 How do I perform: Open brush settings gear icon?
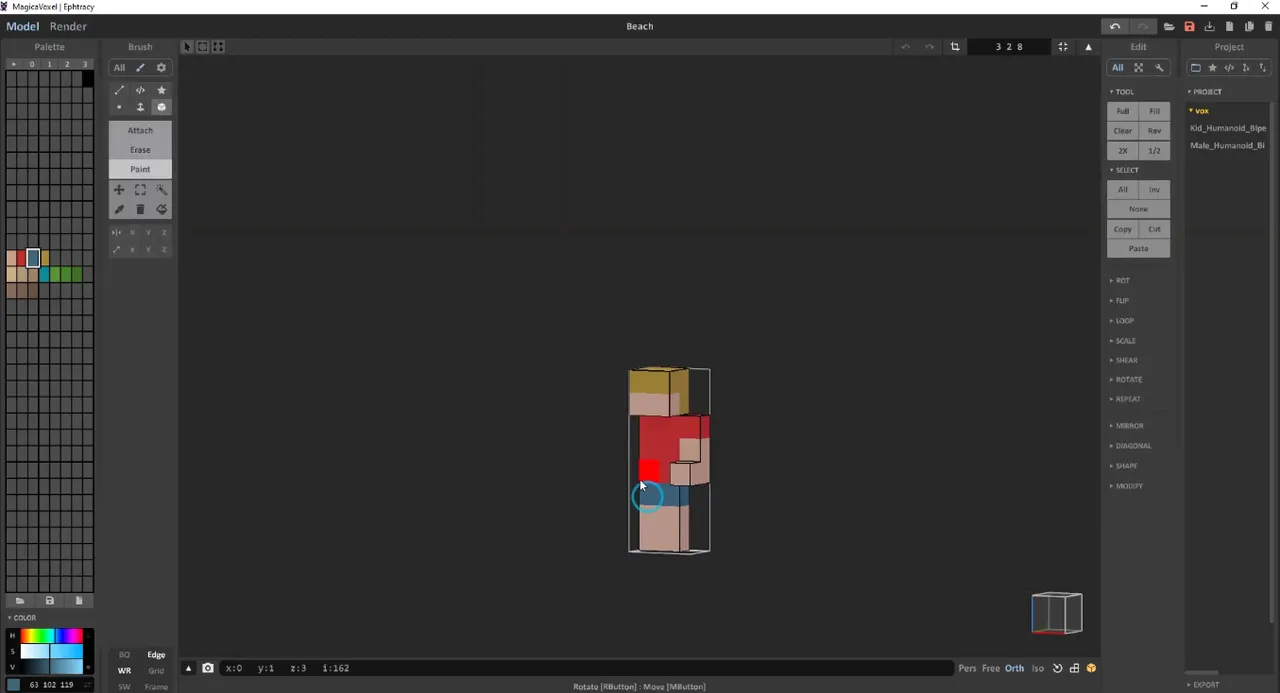coord(161,68)
